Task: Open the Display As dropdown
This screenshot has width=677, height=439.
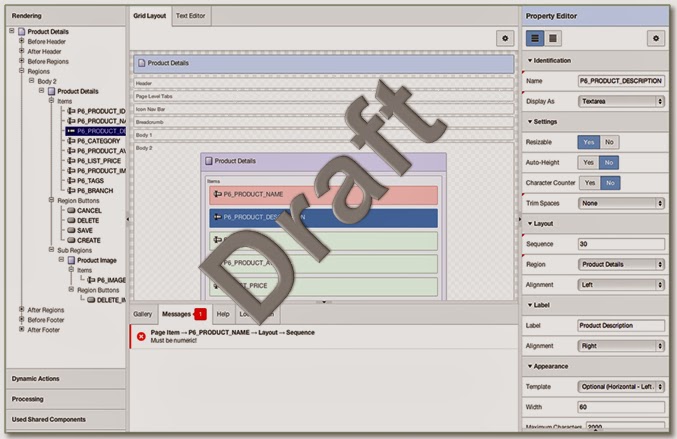Action: [x=621, y=101]
